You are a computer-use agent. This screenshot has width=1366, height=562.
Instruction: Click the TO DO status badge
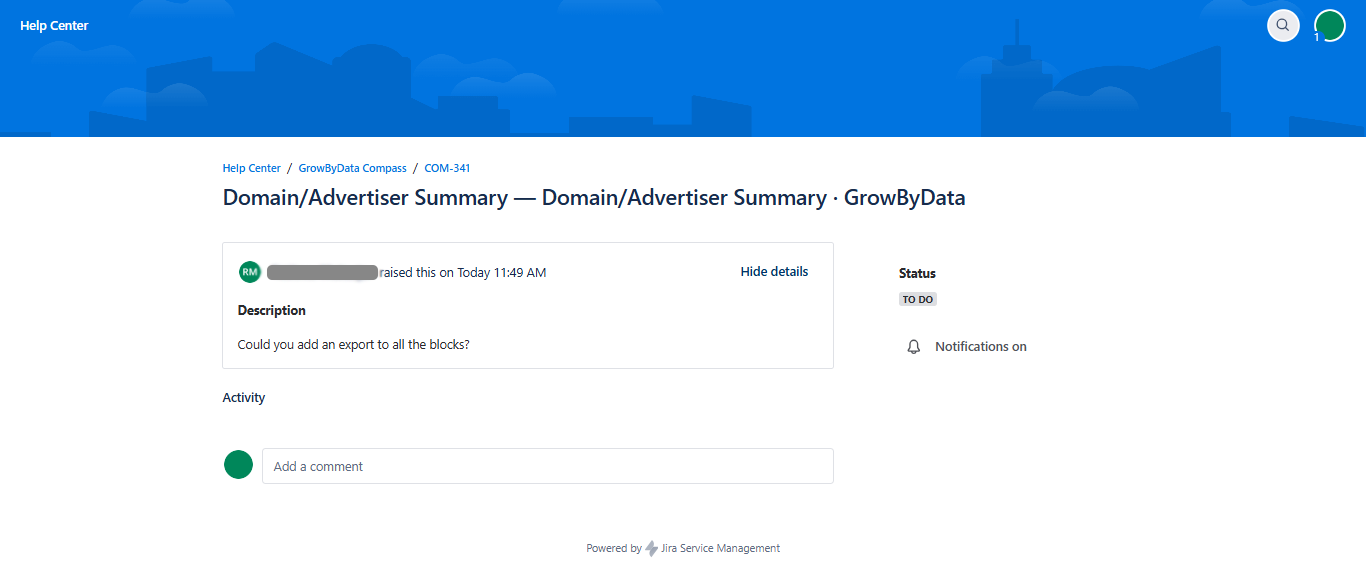918,300
